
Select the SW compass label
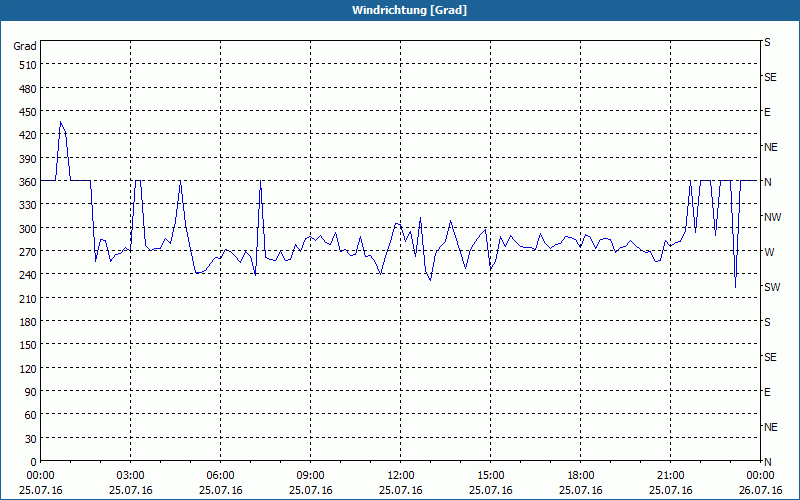pyautogui.click(x=772, y=287)
